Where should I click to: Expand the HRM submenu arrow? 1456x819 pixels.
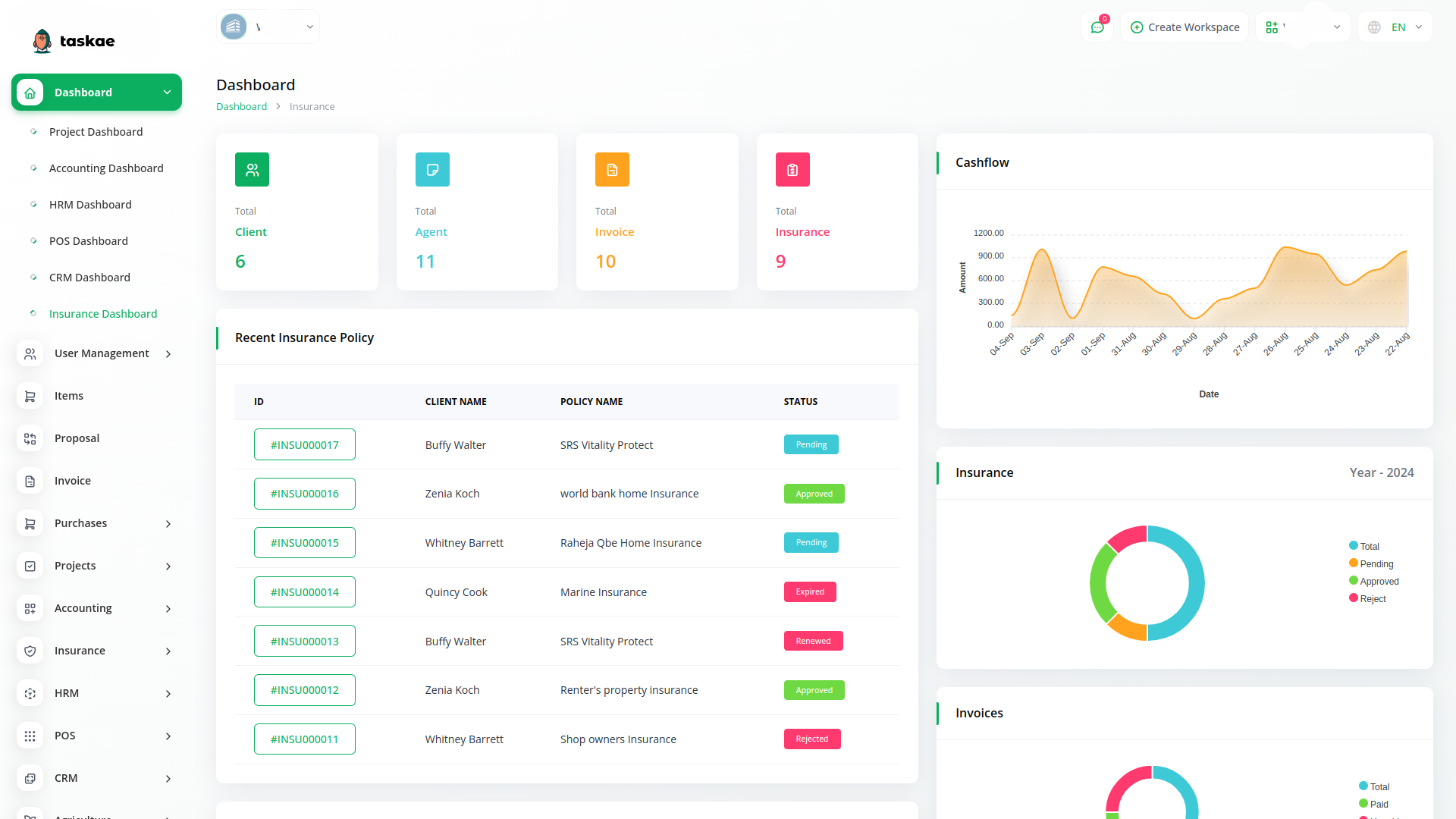pyautogui.click(x=168, y=694)
